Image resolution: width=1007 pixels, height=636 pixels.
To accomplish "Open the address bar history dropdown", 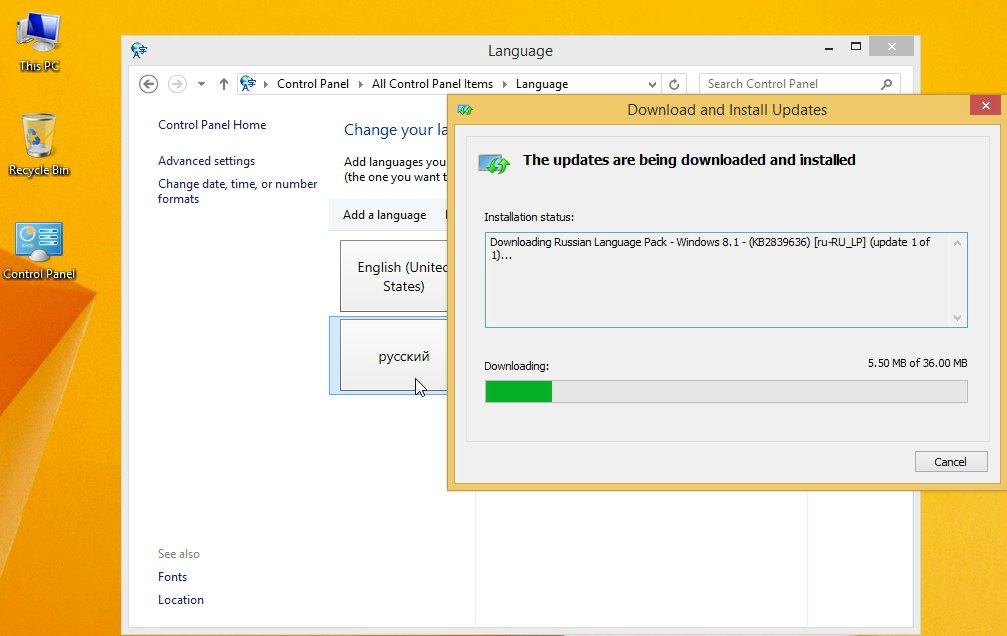I will coord(652,84).
